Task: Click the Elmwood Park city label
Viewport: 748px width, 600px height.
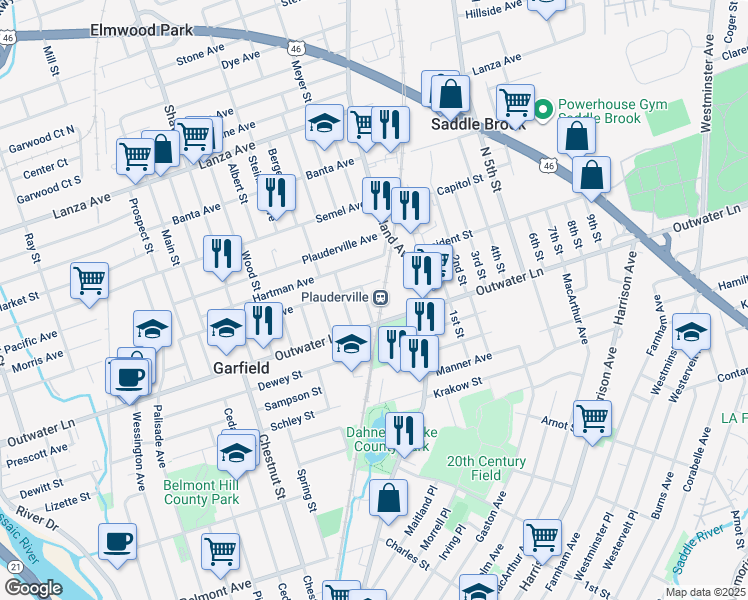Action: tap(141, 31)
